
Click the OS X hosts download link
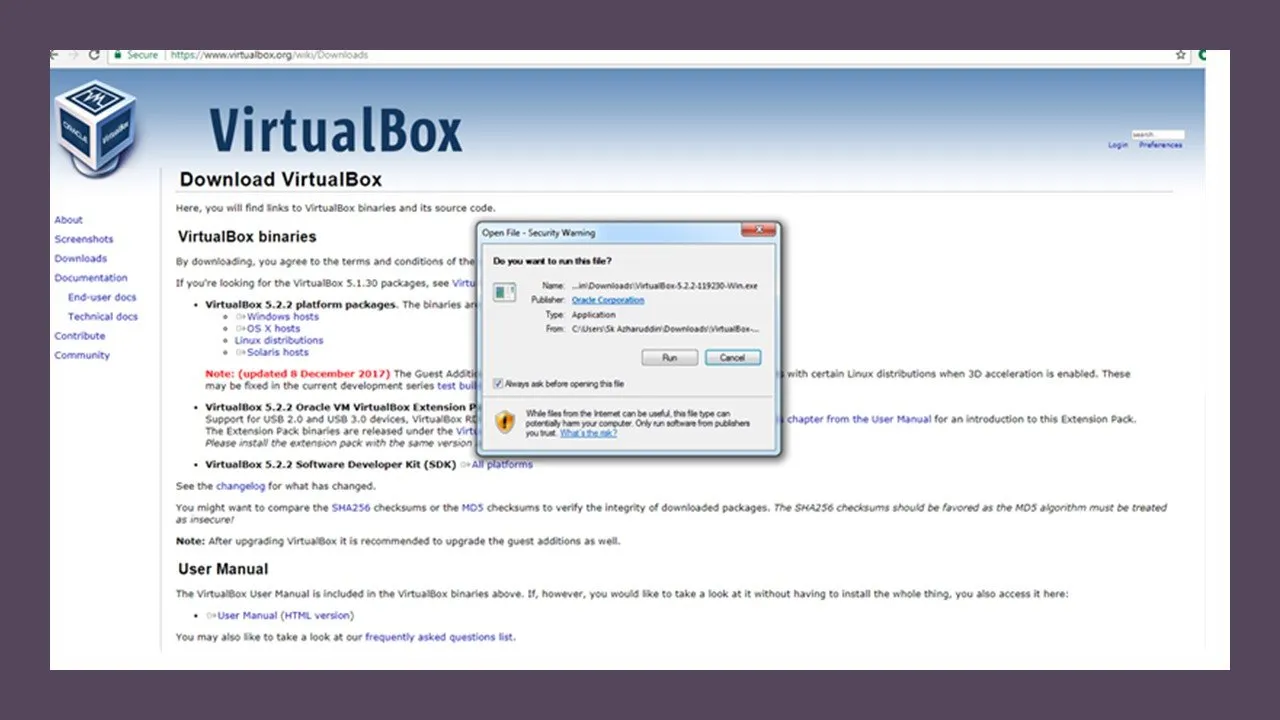click(273, 328)
